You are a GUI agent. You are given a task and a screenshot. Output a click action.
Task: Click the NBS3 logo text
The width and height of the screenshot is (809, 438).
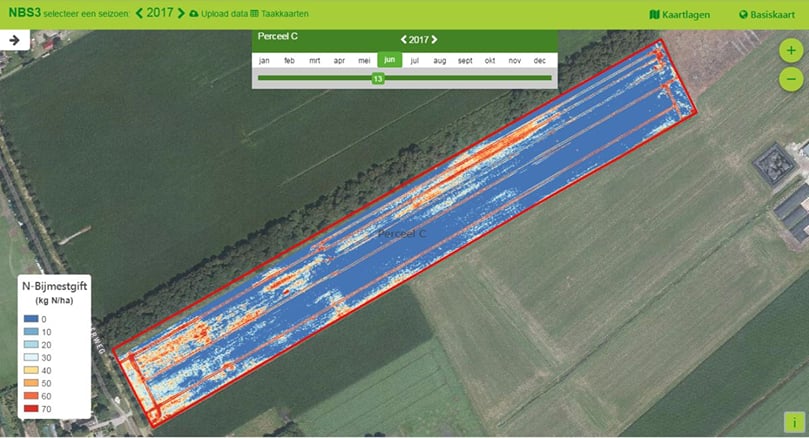click(24, 13)
